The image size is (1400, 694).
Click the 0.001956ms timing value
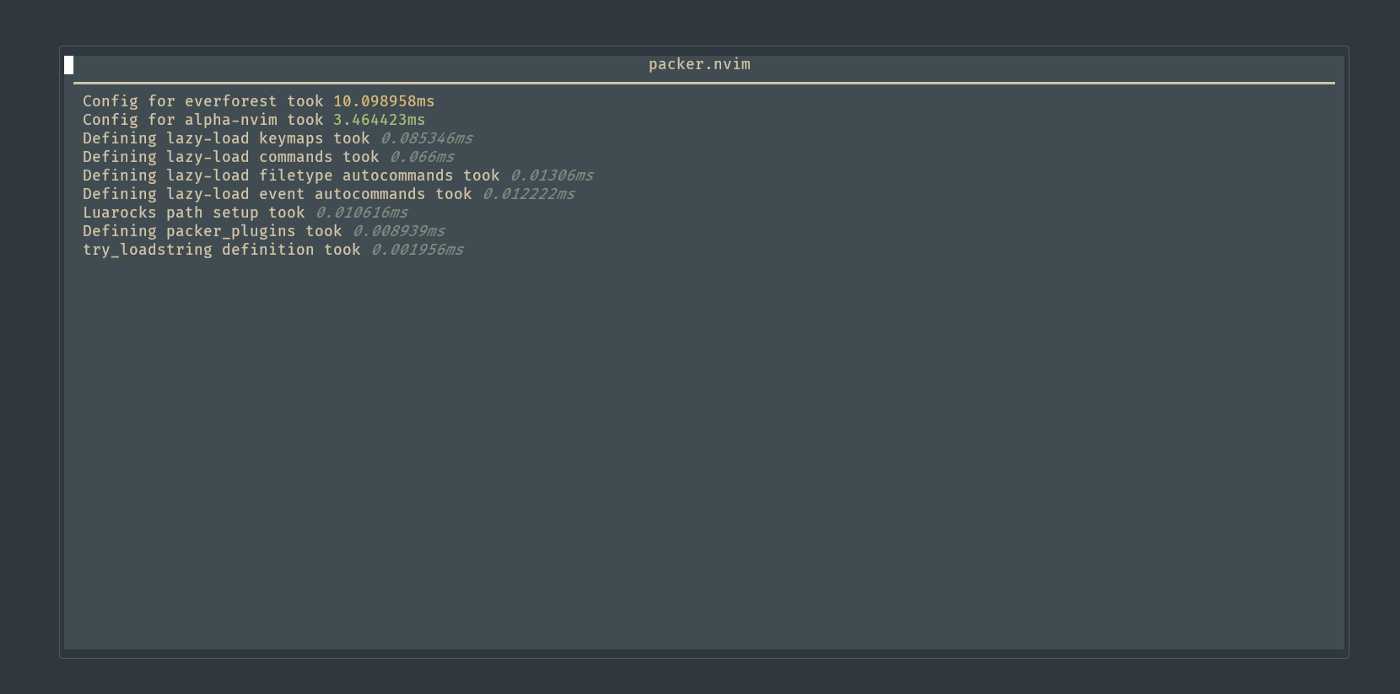point(418,249)
